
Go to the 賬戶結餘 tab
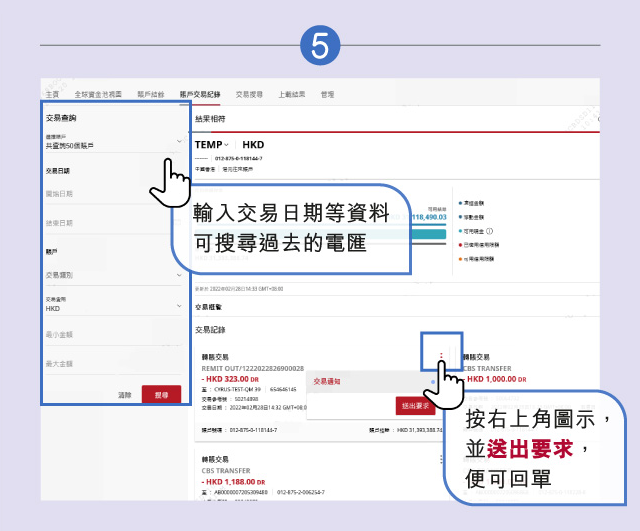coord(150,93)
